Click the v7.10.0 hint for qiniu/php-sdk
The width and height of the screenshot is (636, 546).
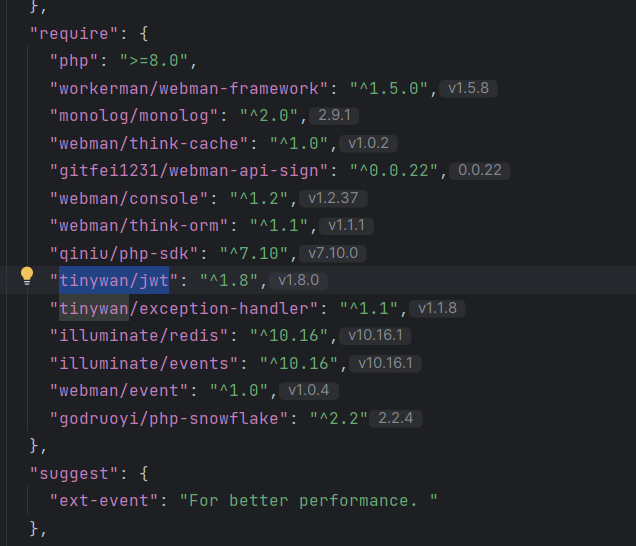[333, 253]
